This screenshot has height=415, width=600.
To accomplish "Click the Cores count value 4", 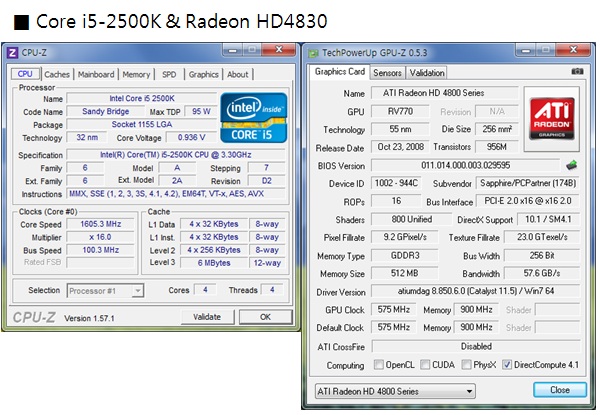I will click(x=205, y=290).
